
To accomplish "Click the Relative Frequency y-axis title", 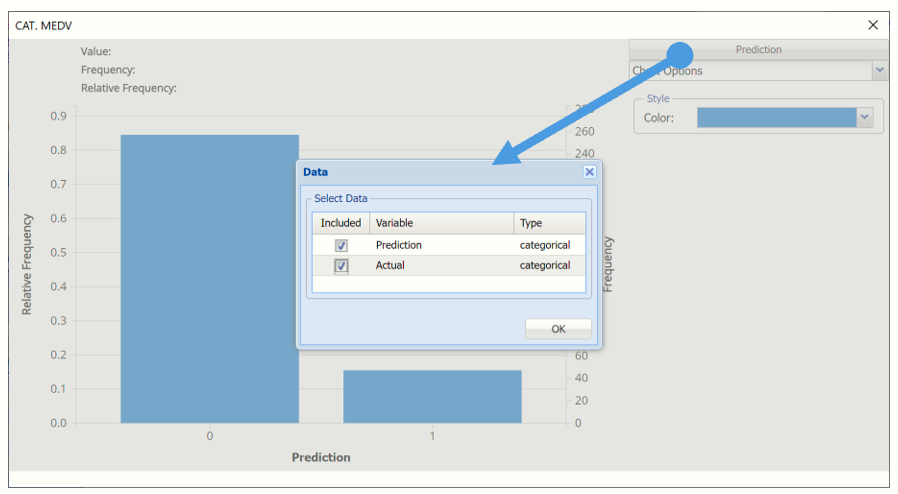I will click(27, 264).
